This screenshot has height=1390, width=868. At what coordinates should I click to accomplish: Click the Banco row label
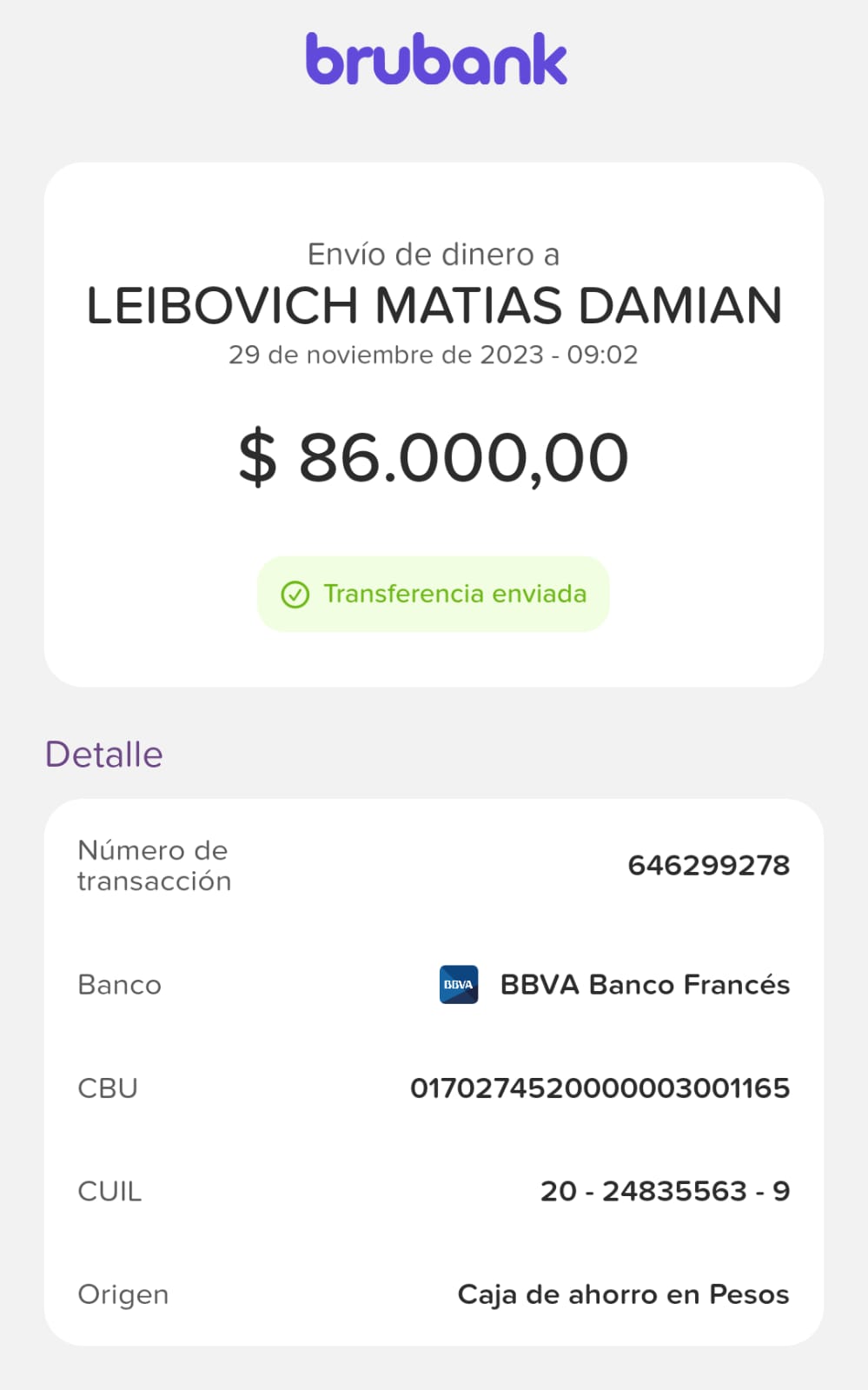(x=120, y=985)
